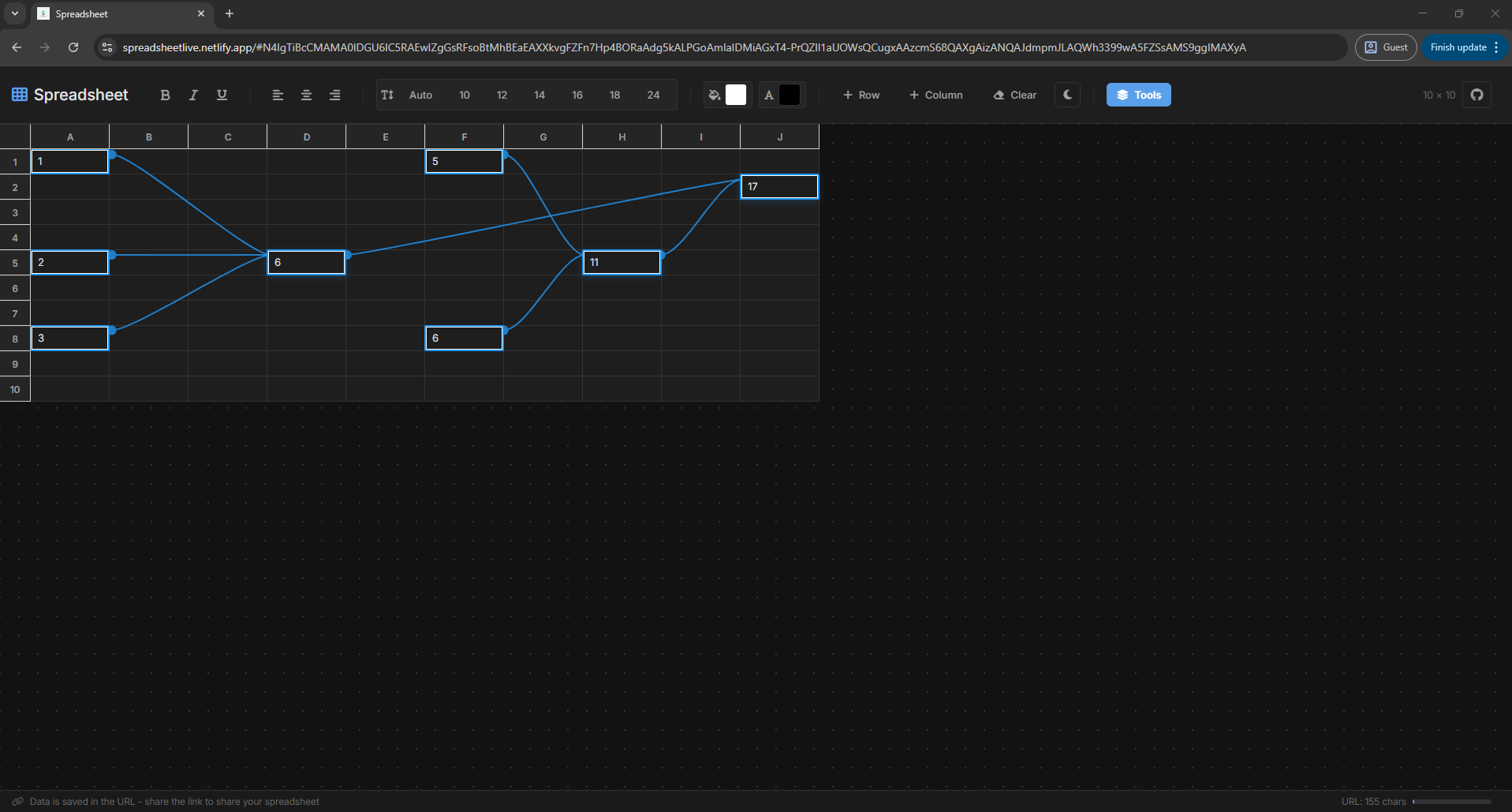This screenshot has height=812, width=1512.
Task: Select row 1 header
Action: click(x=15, y=162)
